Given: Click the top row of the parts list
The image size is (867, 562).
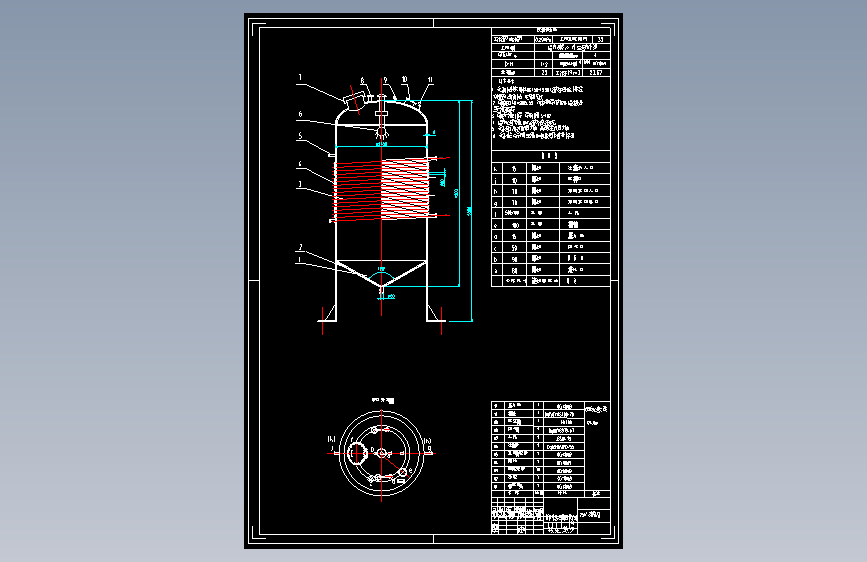Looking at the screenshot, I should point(537,405).
